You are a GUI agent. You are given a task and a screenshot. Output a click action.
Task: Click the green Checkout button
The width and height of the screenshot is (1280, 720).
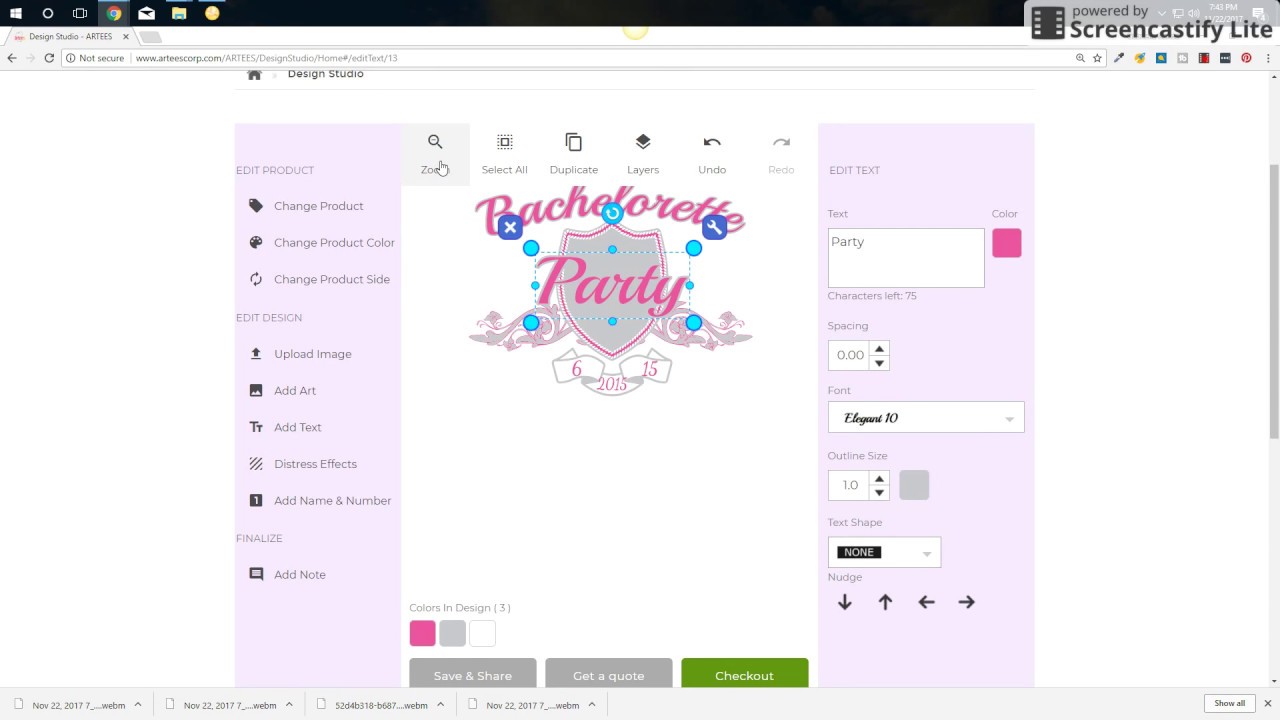(x=744, y=675)
